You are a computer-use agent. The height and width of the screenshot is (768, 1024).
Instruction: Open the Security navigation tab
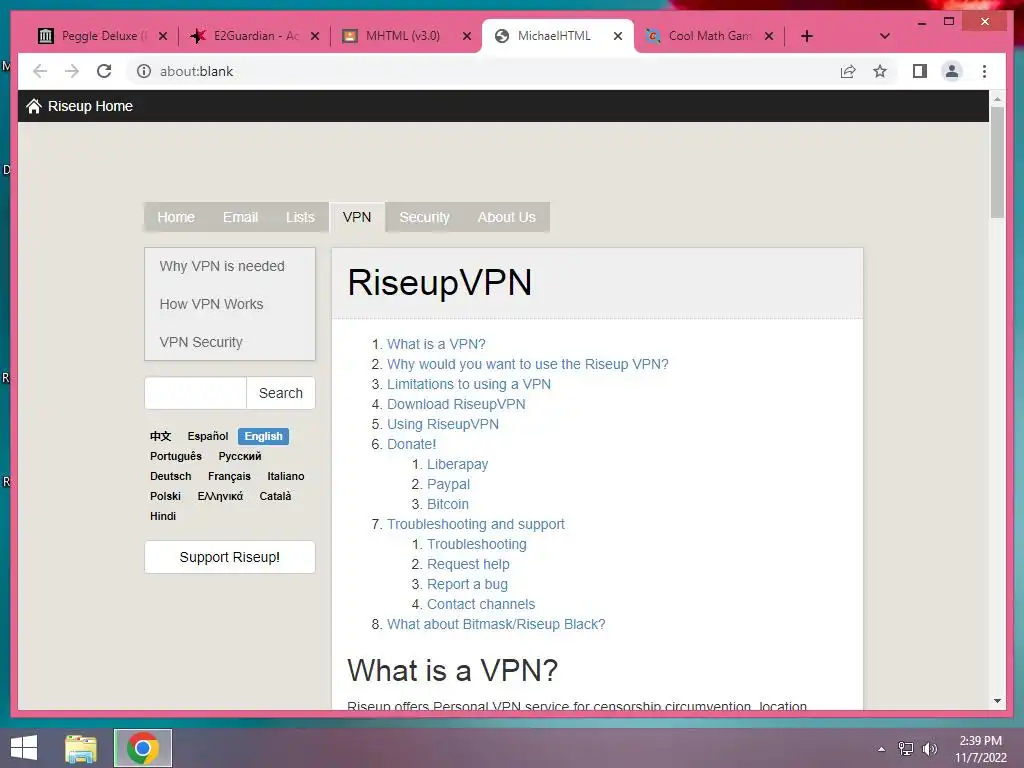pyautogui.click(x=424, y=217)
